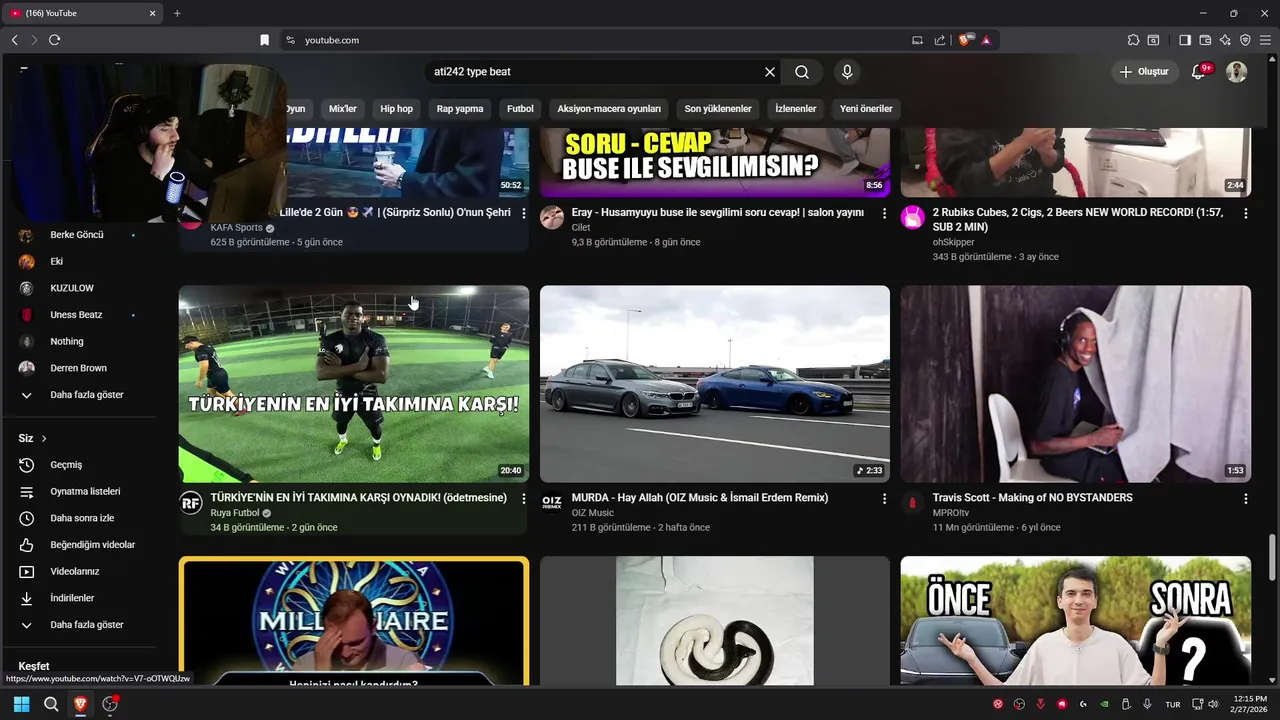
Task: Open options for MURDA Hay Allah video
Action: pyautogui.click(x=884, y=498)
